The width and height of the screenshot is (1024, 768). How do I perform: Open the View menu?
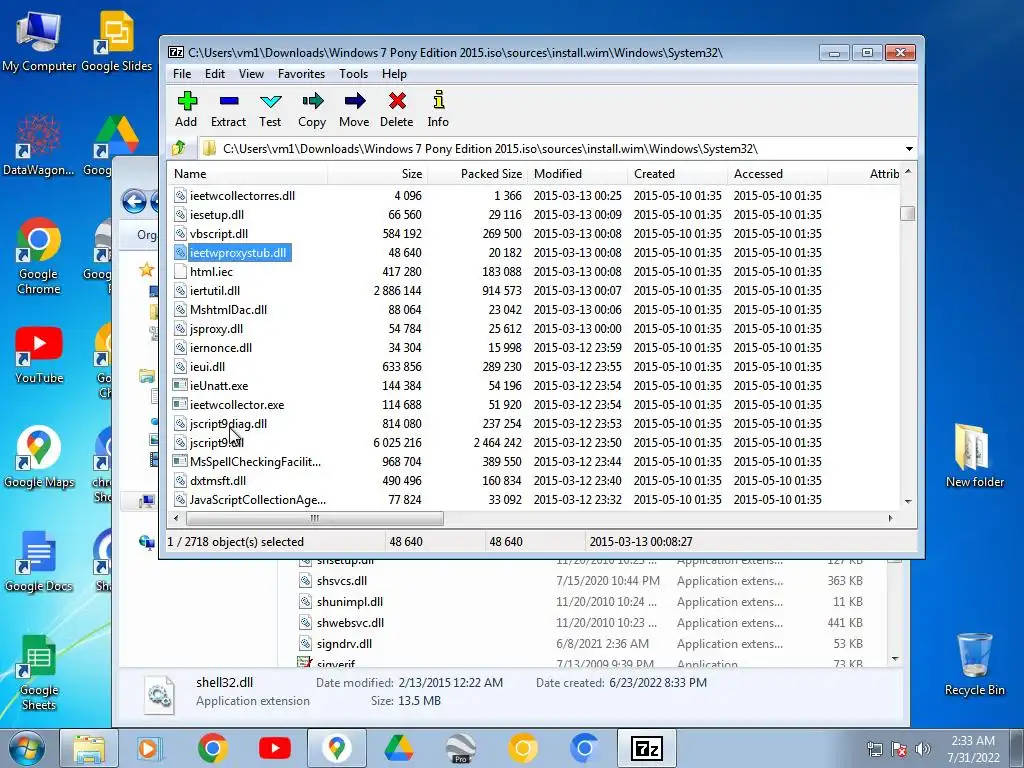pyautogui.click(x=251, y=74)
